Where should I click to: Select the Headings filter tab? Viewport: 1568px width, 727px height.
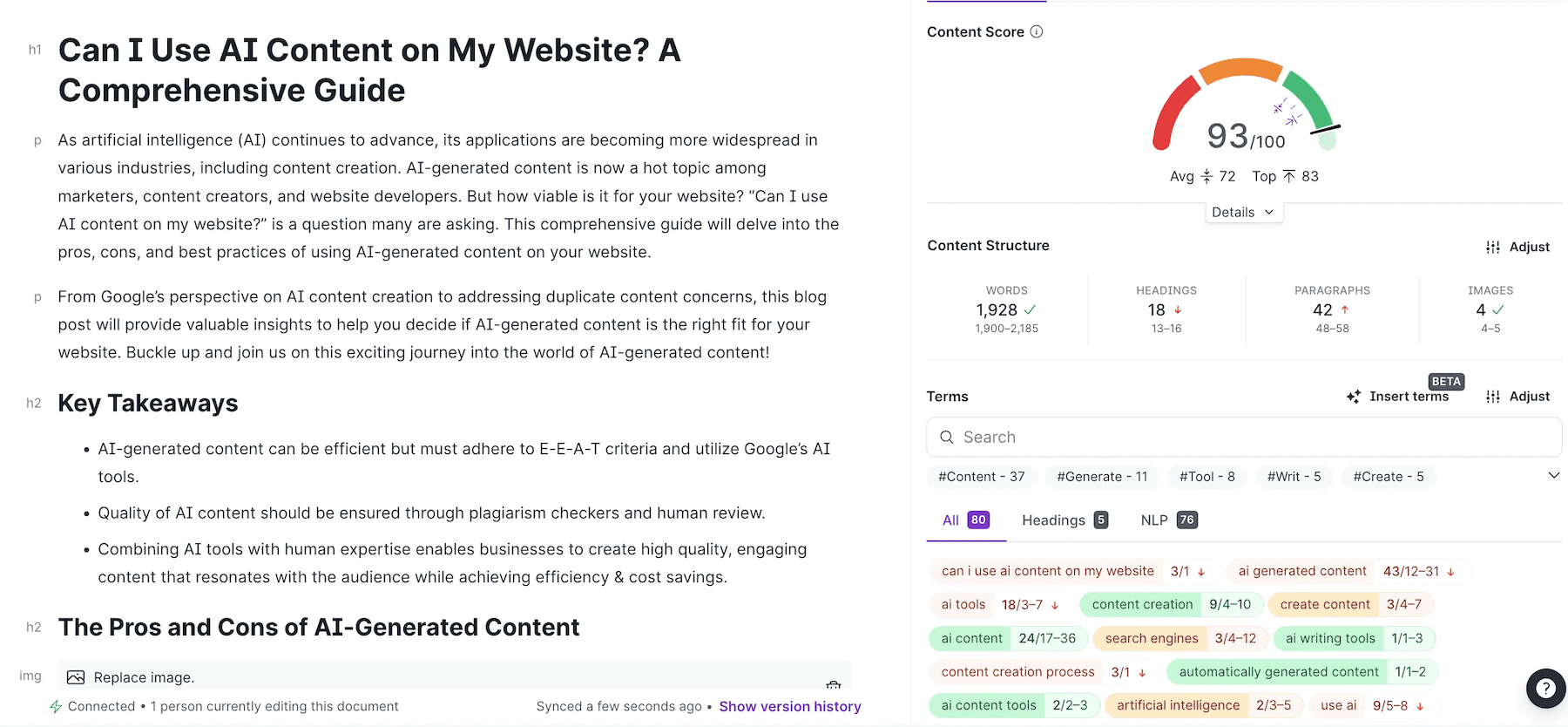coord(1054,520)
